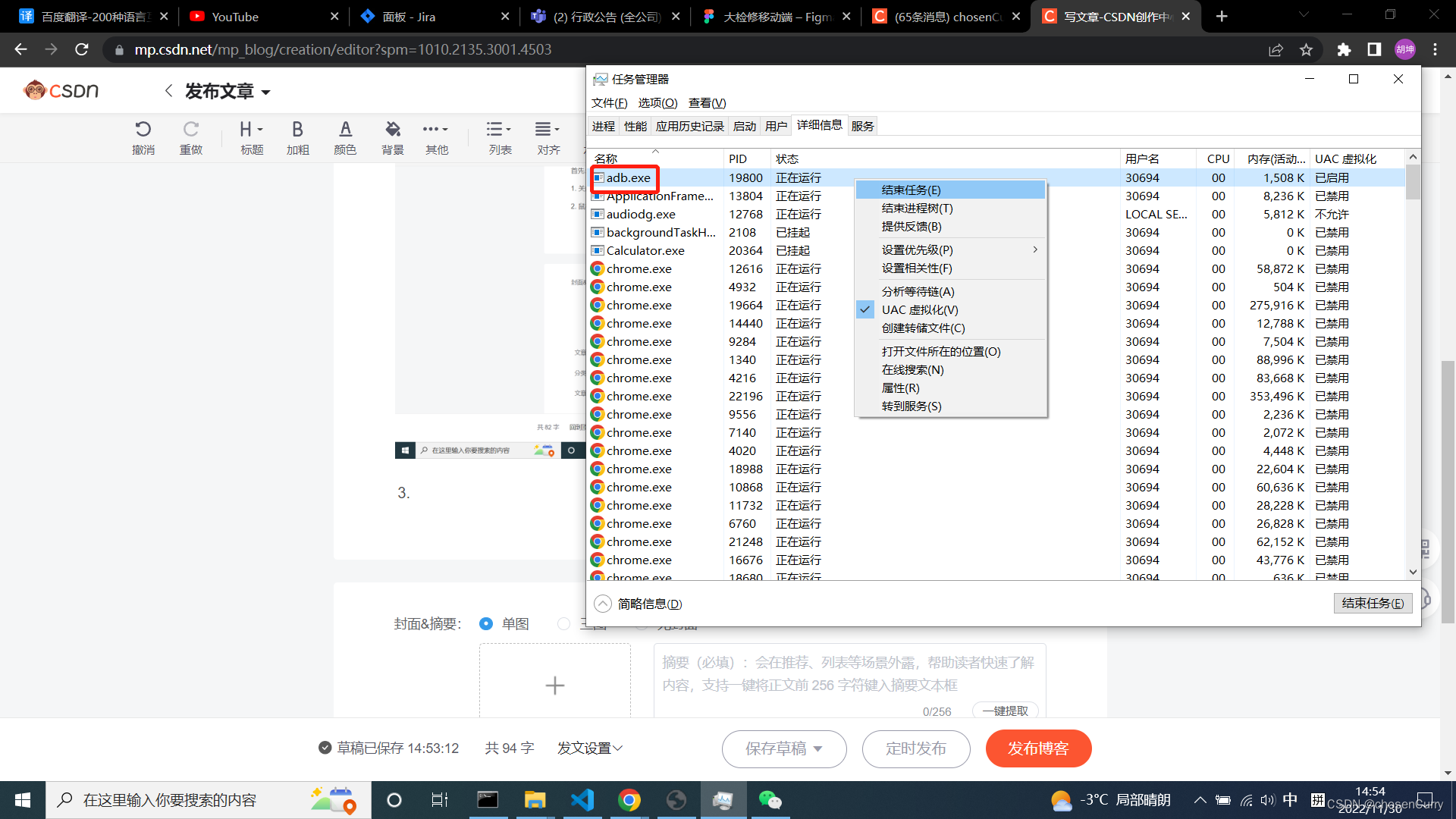1456x819 pixels.
Task: Click the text color (颜色) icon
Action: (345, 130)
